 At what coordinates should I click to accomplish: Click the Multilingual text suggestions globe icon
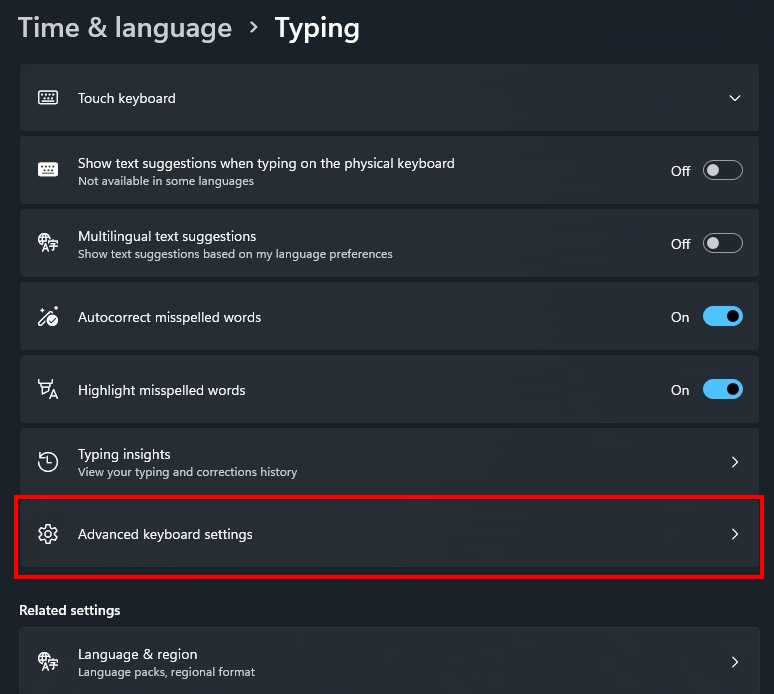coord(48,243)
